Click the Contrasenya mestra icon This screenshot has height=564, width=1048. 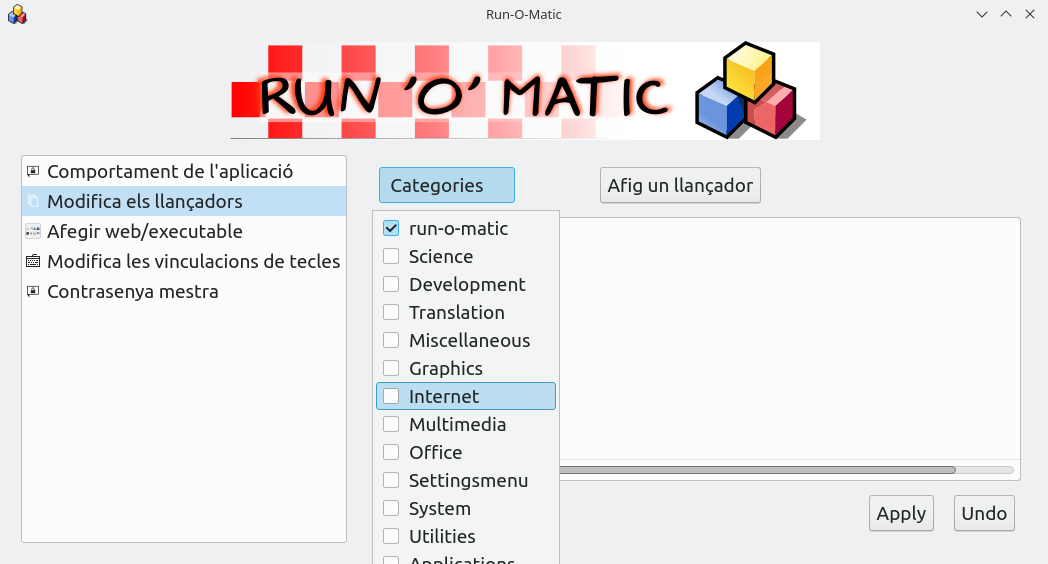coord(33,292)
